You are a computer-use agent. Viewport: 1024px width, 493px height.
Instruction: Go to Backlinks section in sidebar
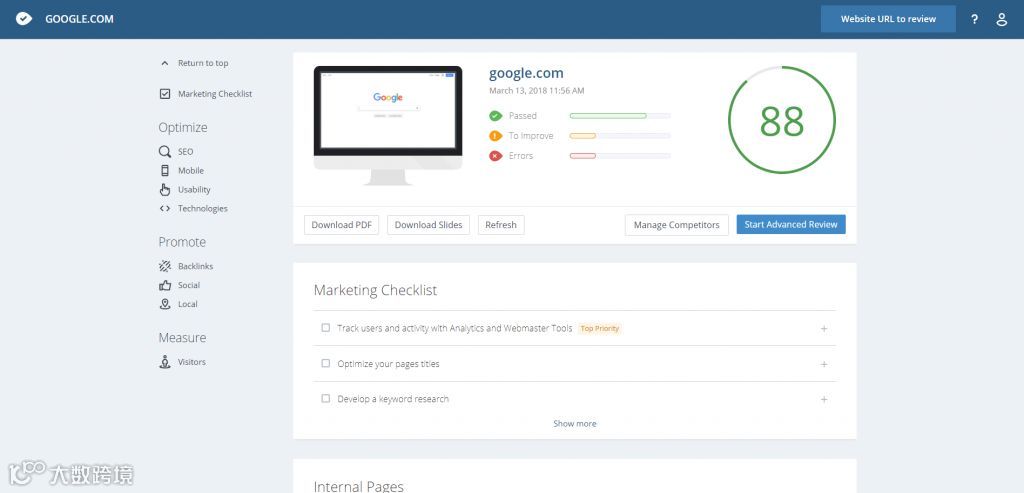195,266
